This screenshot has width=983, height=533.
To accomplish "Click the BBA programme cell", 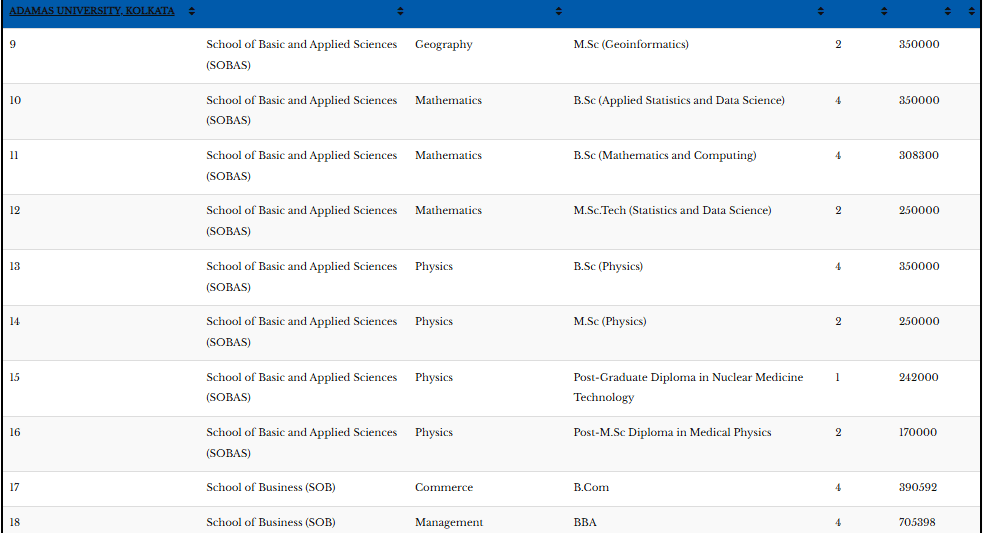I will point(585,522).
